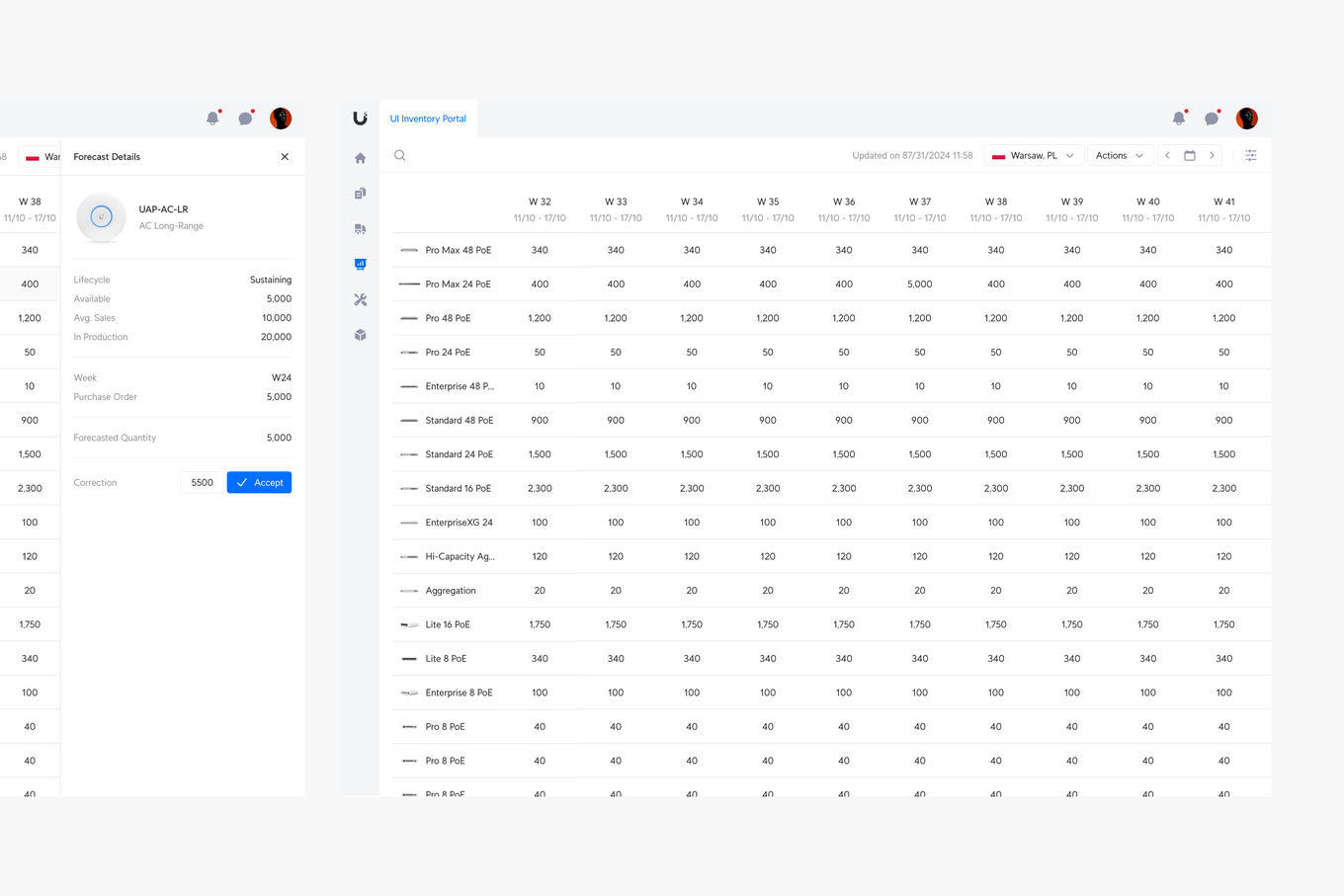Select the Standard 48 PoE row label

pos(460,421)
